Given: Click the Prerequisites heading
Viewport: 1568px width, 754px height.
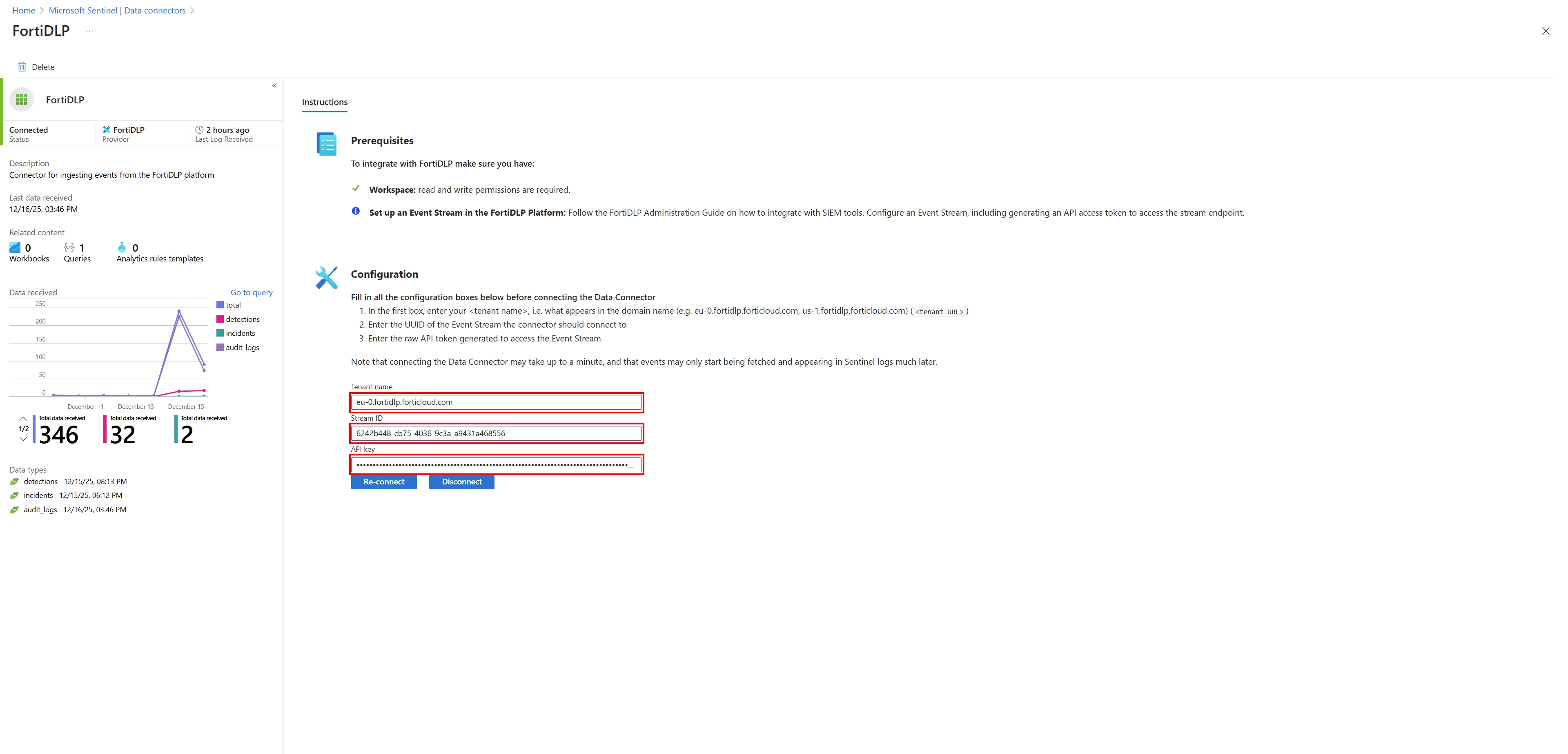Looking at the screenshot, I should click(x=382, y=141).
